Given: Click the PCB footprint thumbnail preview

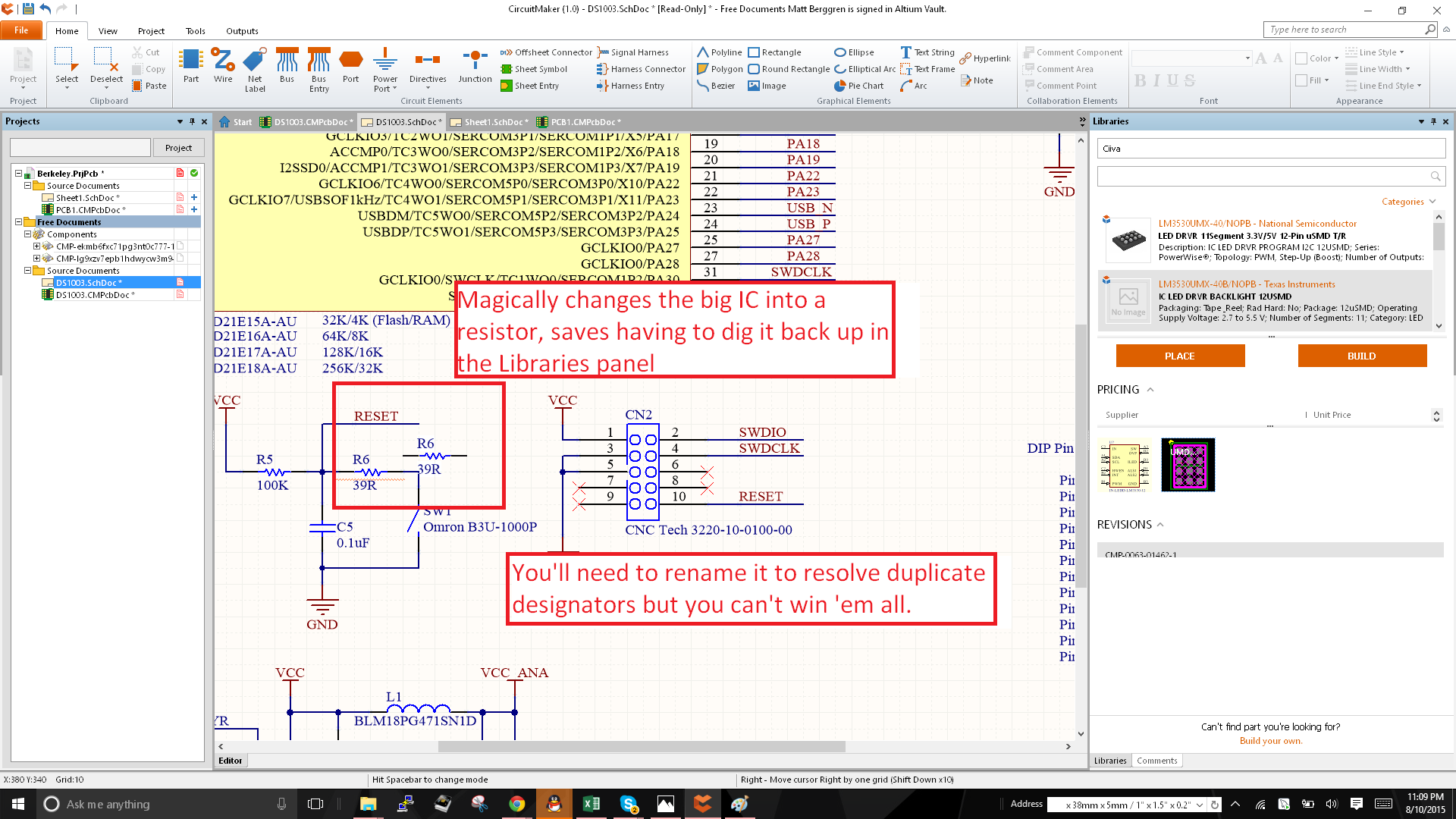Looking at the screenshot, I should pyautogui.click(x=1188, y=465).
